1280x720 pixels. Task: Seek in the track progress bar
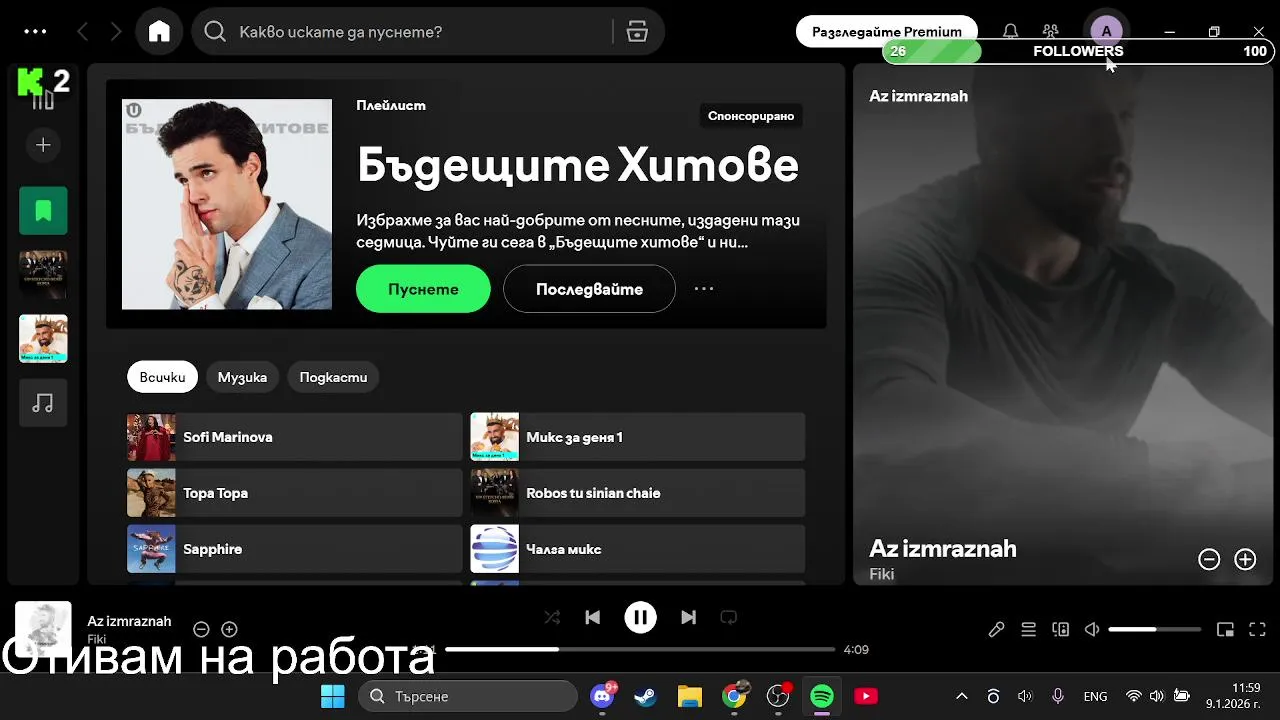tap(640, 649)
